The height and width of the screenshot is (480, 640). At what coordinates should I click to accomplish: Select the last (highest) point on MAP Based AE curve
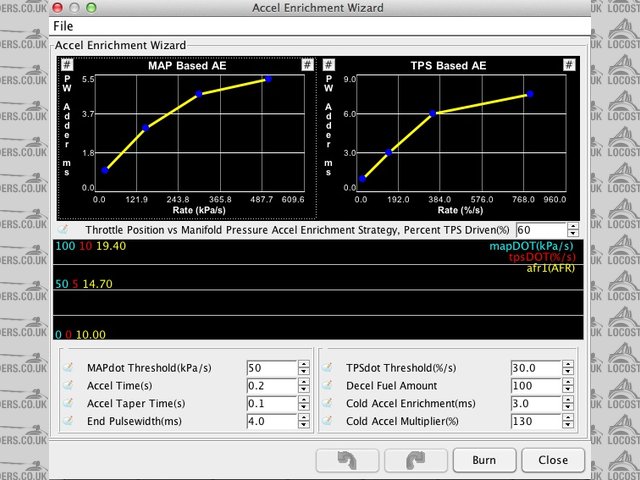[x=268, y=79]
